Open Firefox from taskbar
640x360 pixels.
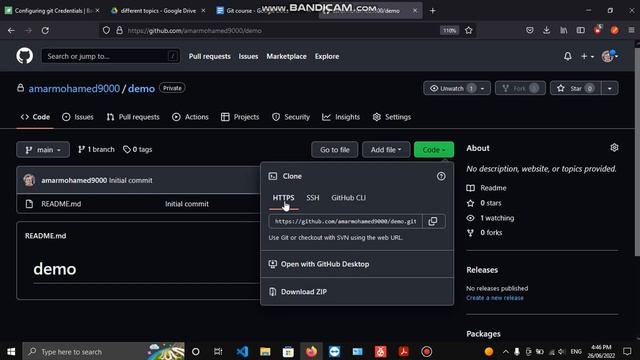311,351
